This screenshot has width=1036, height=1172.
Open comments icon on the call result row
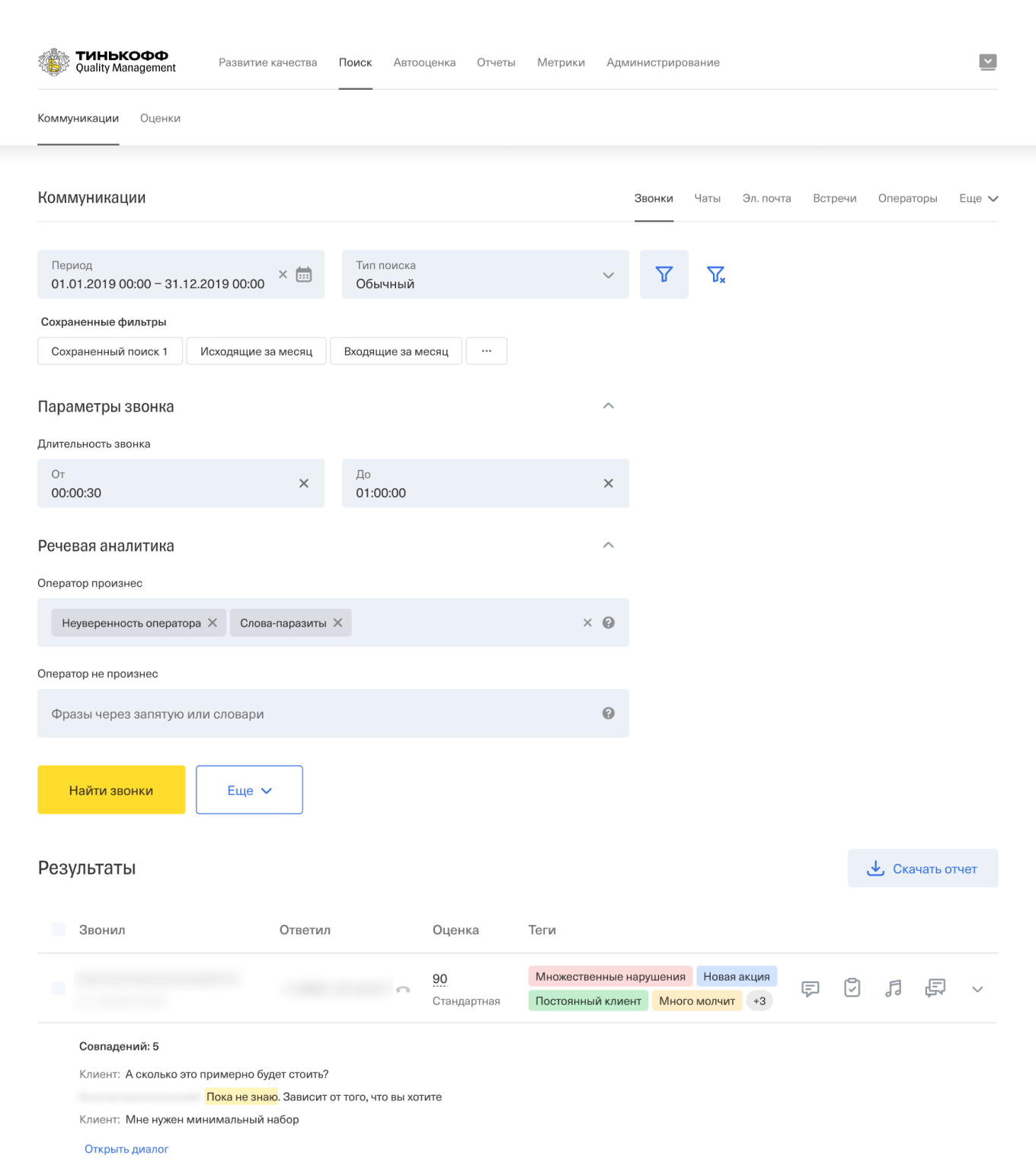809,988
